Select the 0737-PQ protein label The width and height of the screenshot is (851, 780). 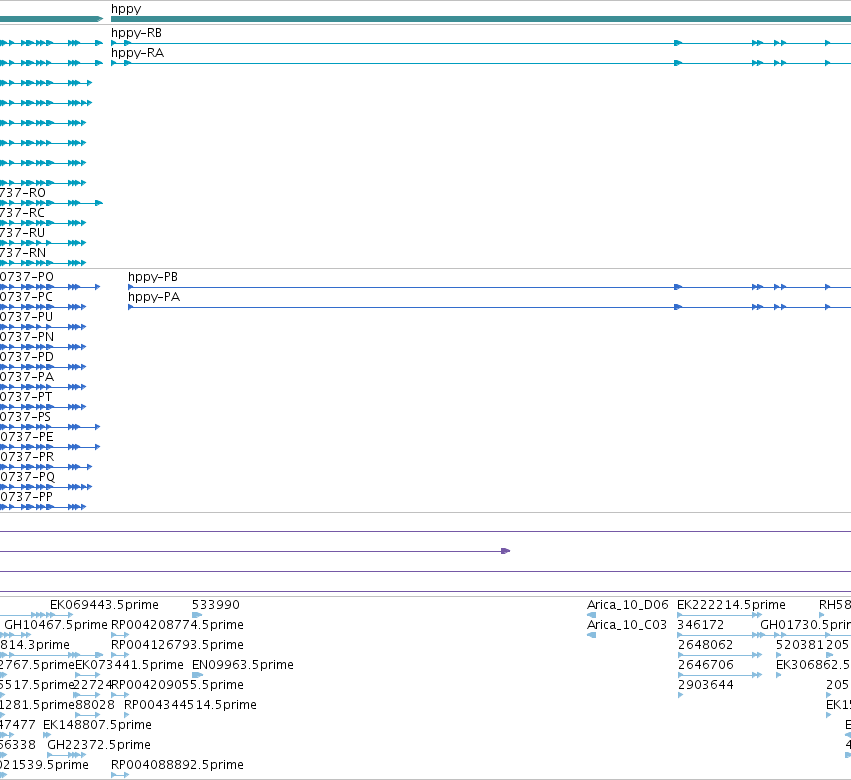(x=27, y=478)
